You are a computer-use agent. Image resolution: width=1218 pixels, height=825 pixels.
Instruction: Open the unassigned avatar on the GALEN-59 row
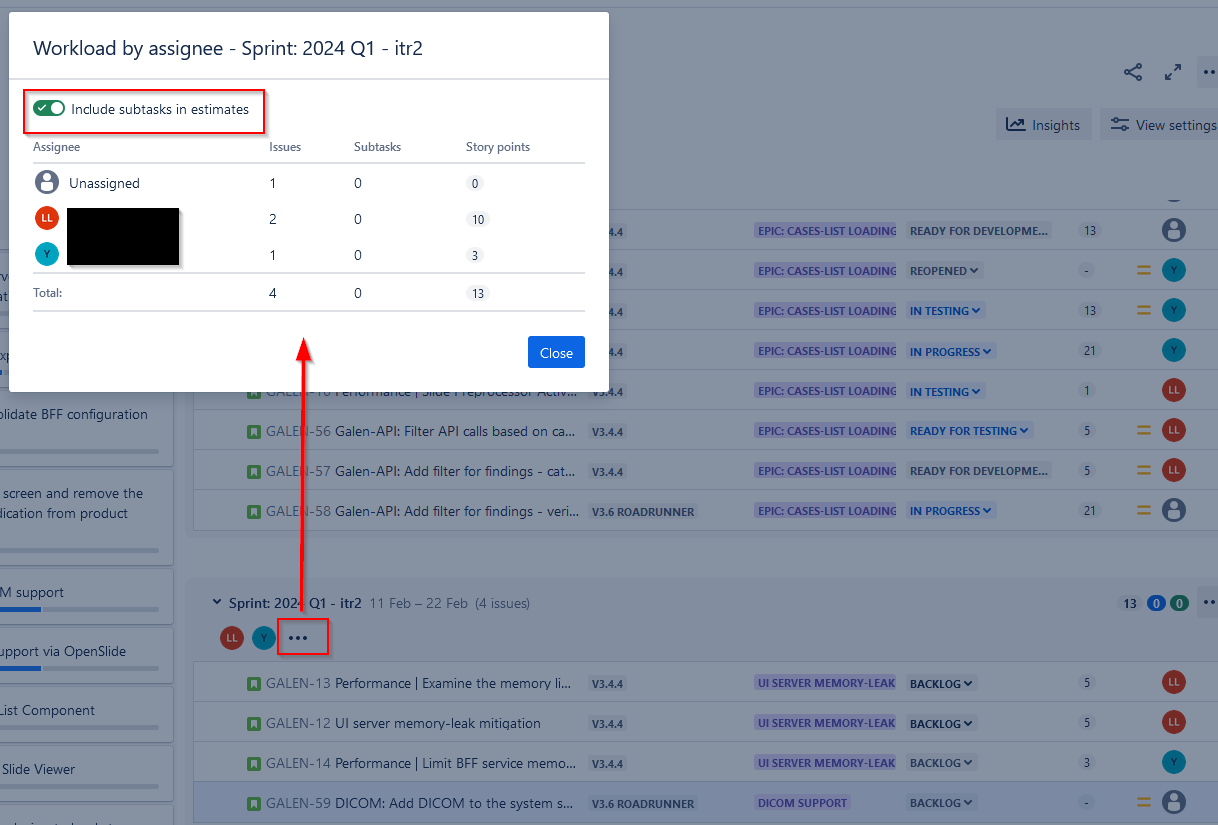pyautogui.click(x=1174, y=803)
